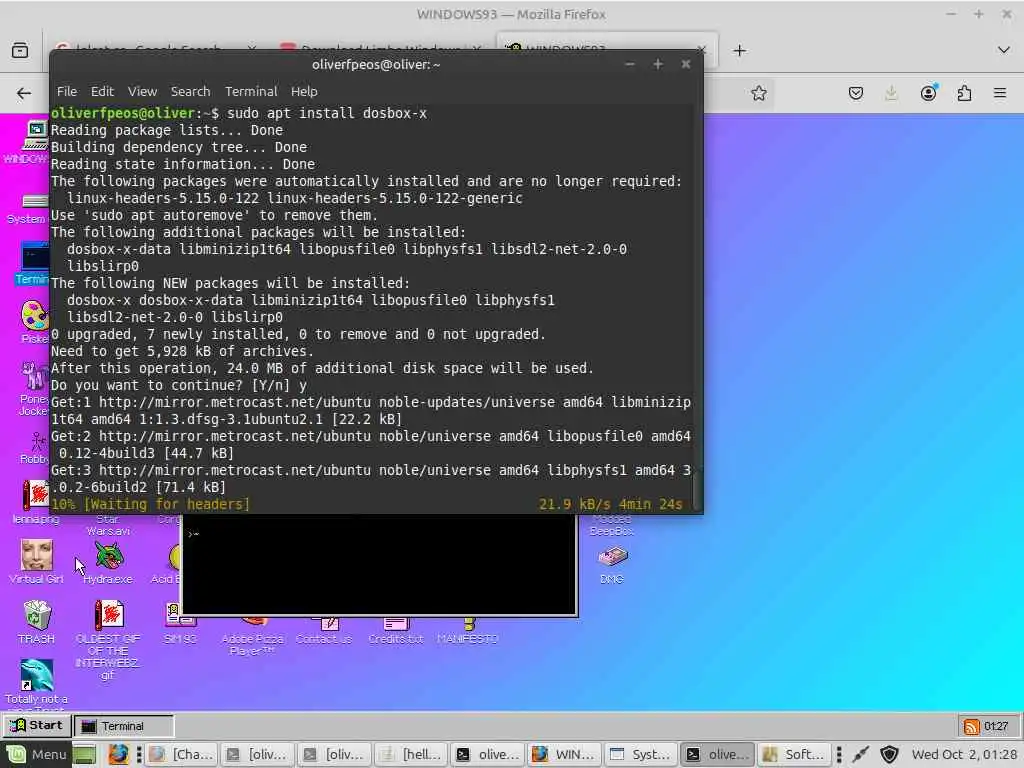
Task: Click the '21.9 kB/s 4min 24s' download speed
Action: [610, 504]
